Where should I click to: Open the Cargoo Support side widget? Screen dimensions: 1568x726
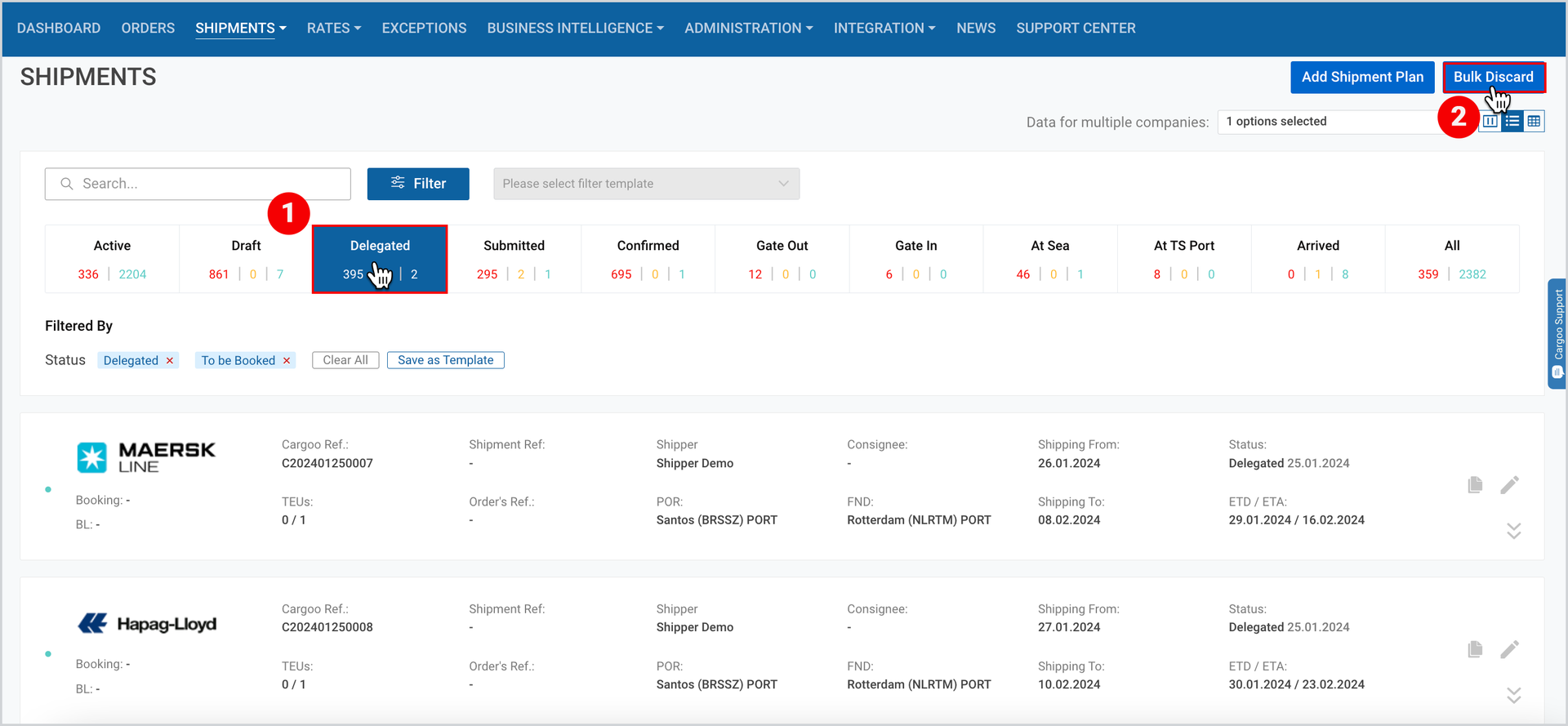click(1557, 334)
